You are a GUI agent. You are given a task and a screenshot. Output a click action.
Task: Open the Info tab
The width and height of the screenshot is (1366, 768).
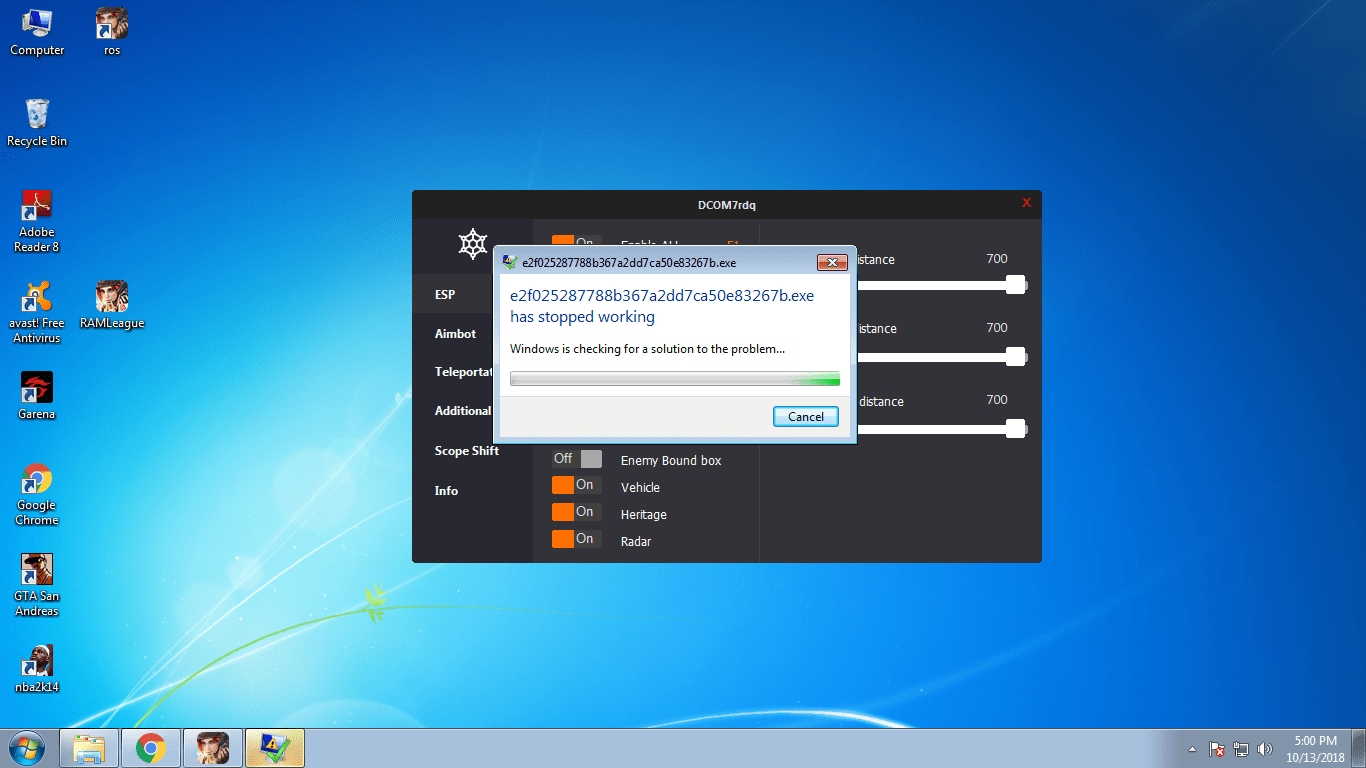[446, 491]
